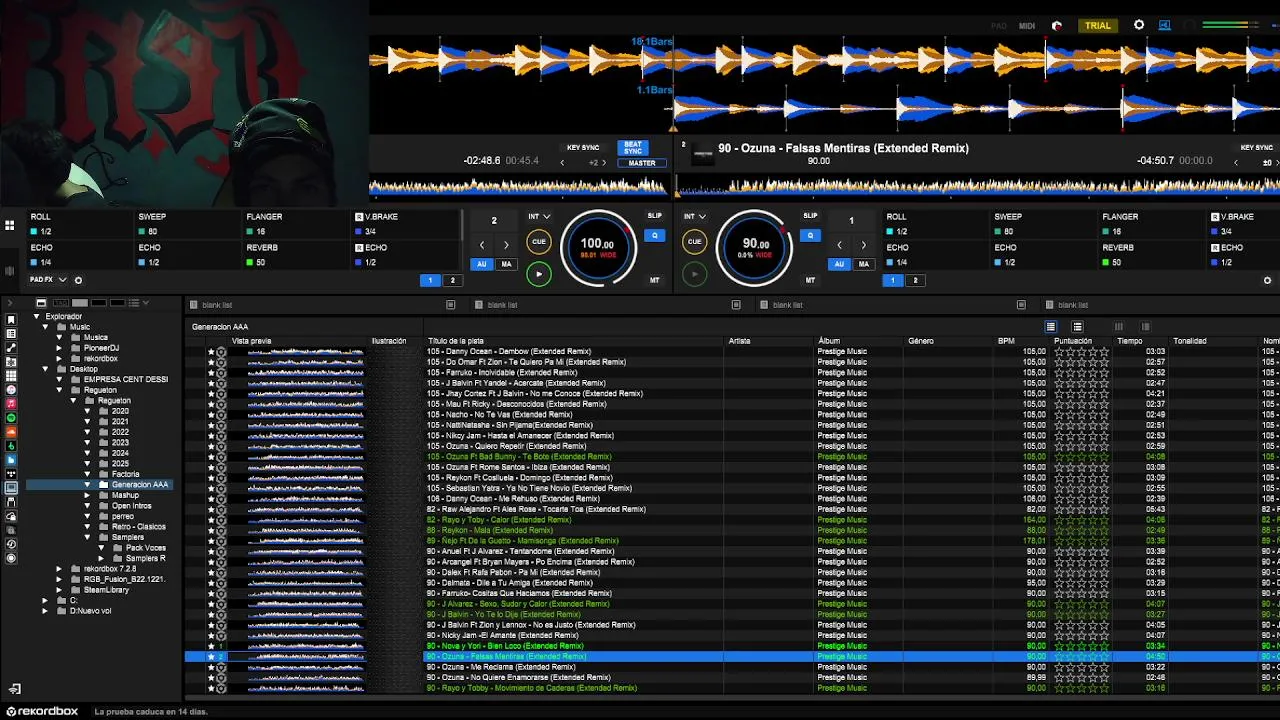This screenshot has width=1280, height=720.
Task: Click the play button on deck 2
Action: (694, 273)
